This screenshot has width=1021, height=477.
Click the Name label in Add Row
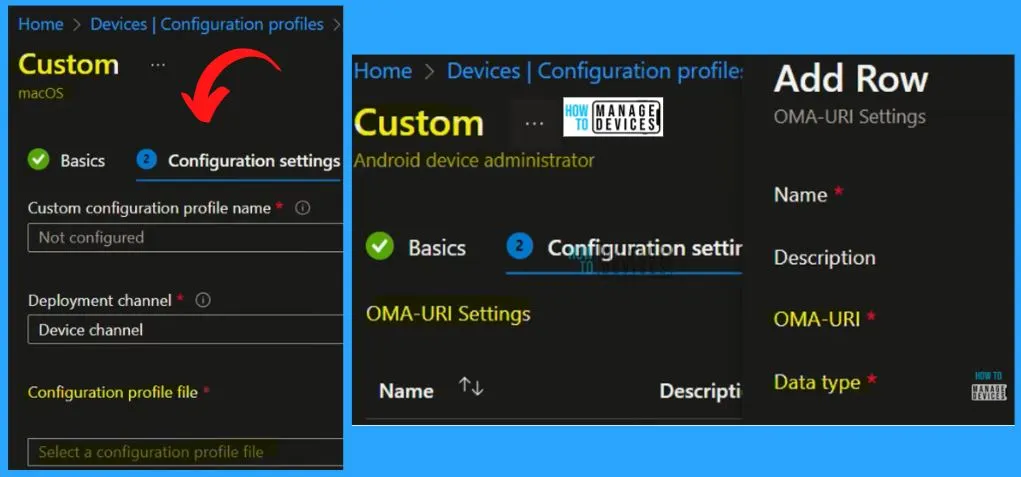pos(800,195)
